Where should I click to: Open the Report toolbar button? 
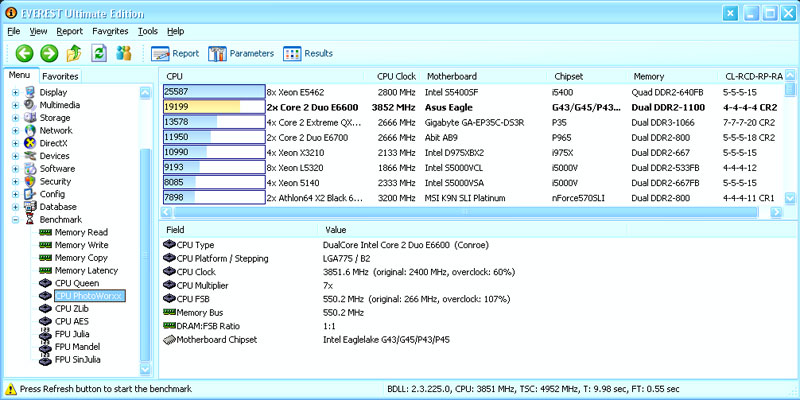[174, 54]
